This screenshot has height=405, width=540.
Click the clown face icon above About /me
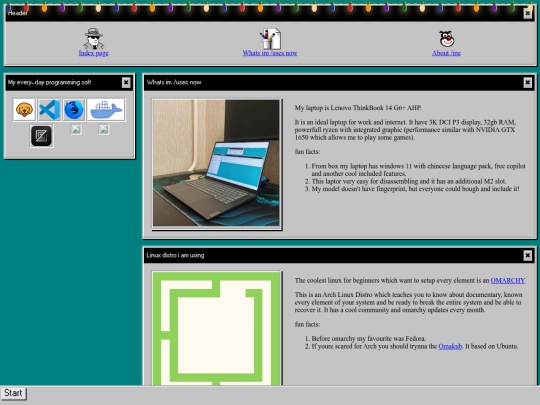coord(447,39)
